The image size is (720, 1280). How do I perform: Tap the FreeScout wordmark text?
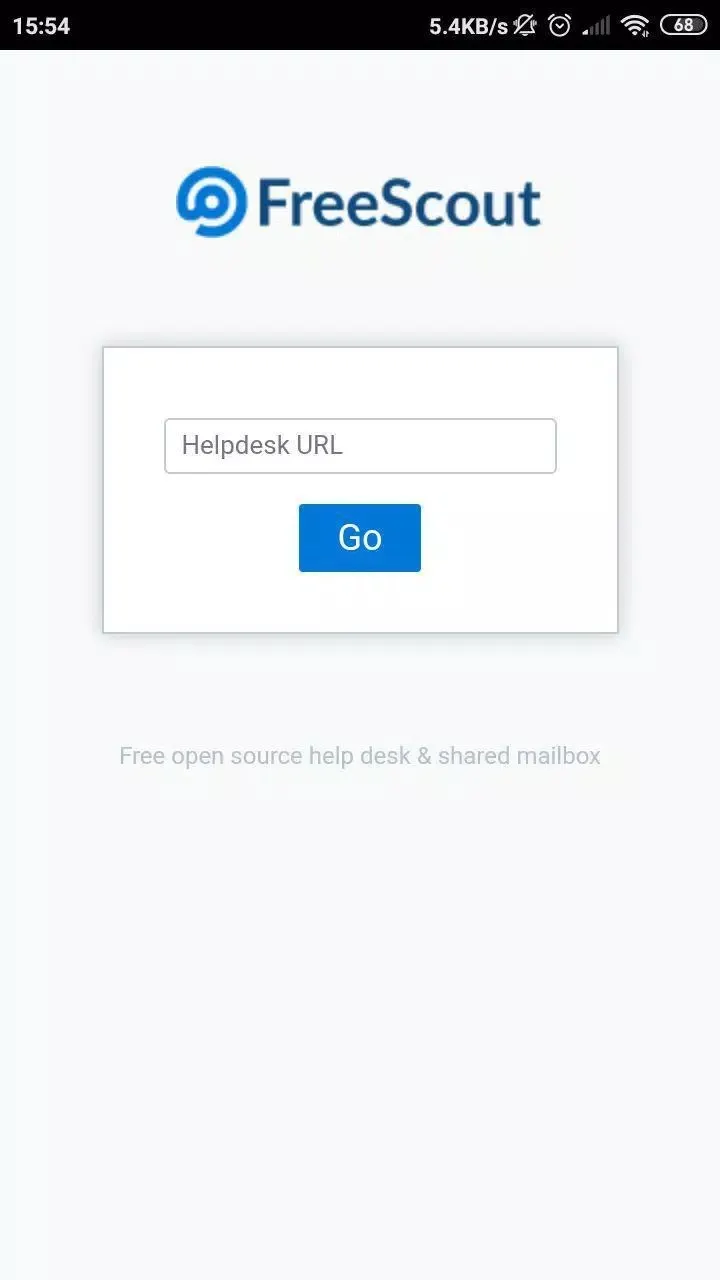pyautogui.click(x=399, y=203)
